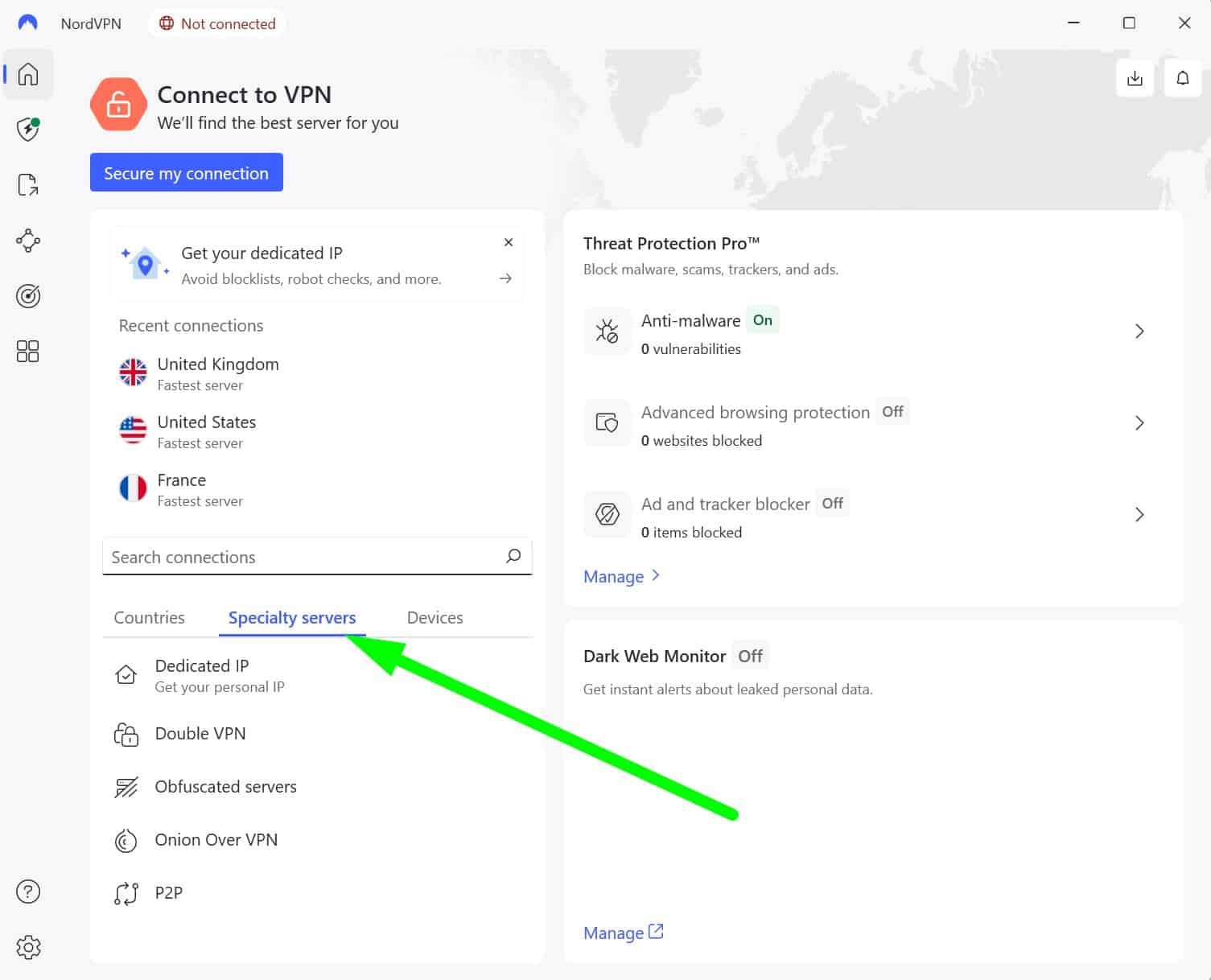Click the Advanced browsing protection icon
Image resolution: width=1211 pixels, height=980 pixels.
click(x=608, y=423)
